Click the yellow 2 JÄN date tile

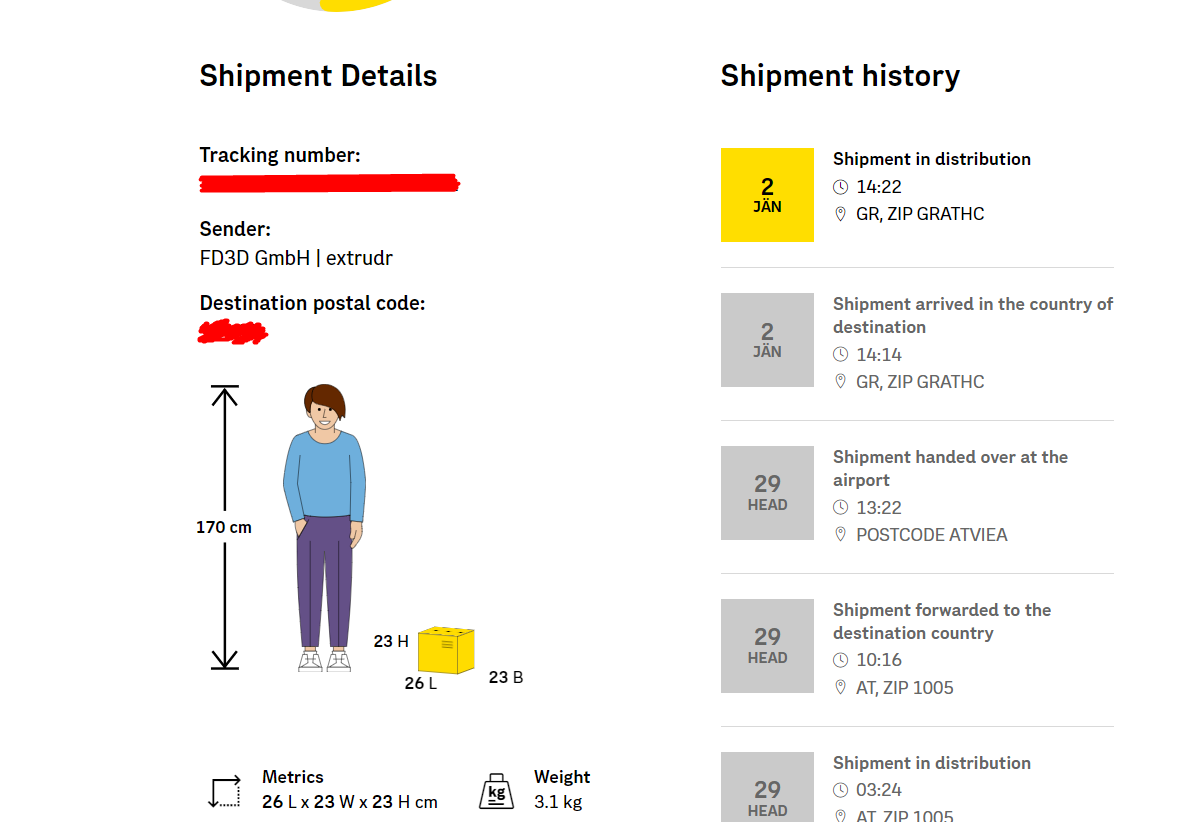pos(767,195)
